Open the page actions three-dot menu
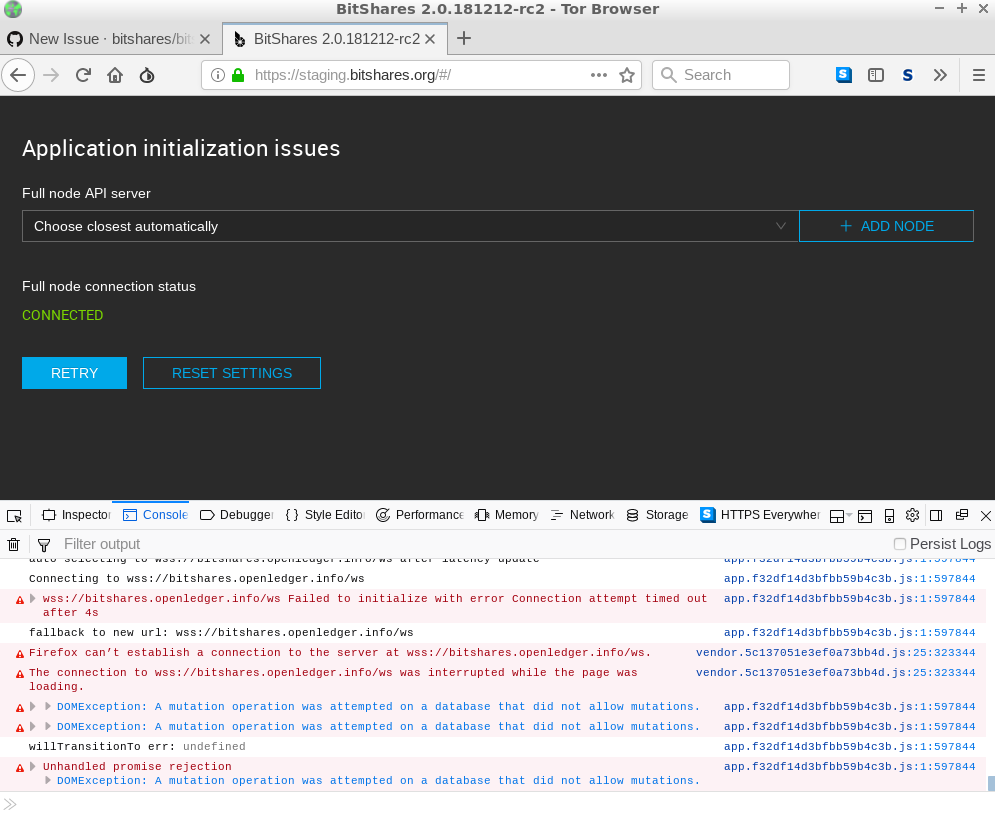 598,75
